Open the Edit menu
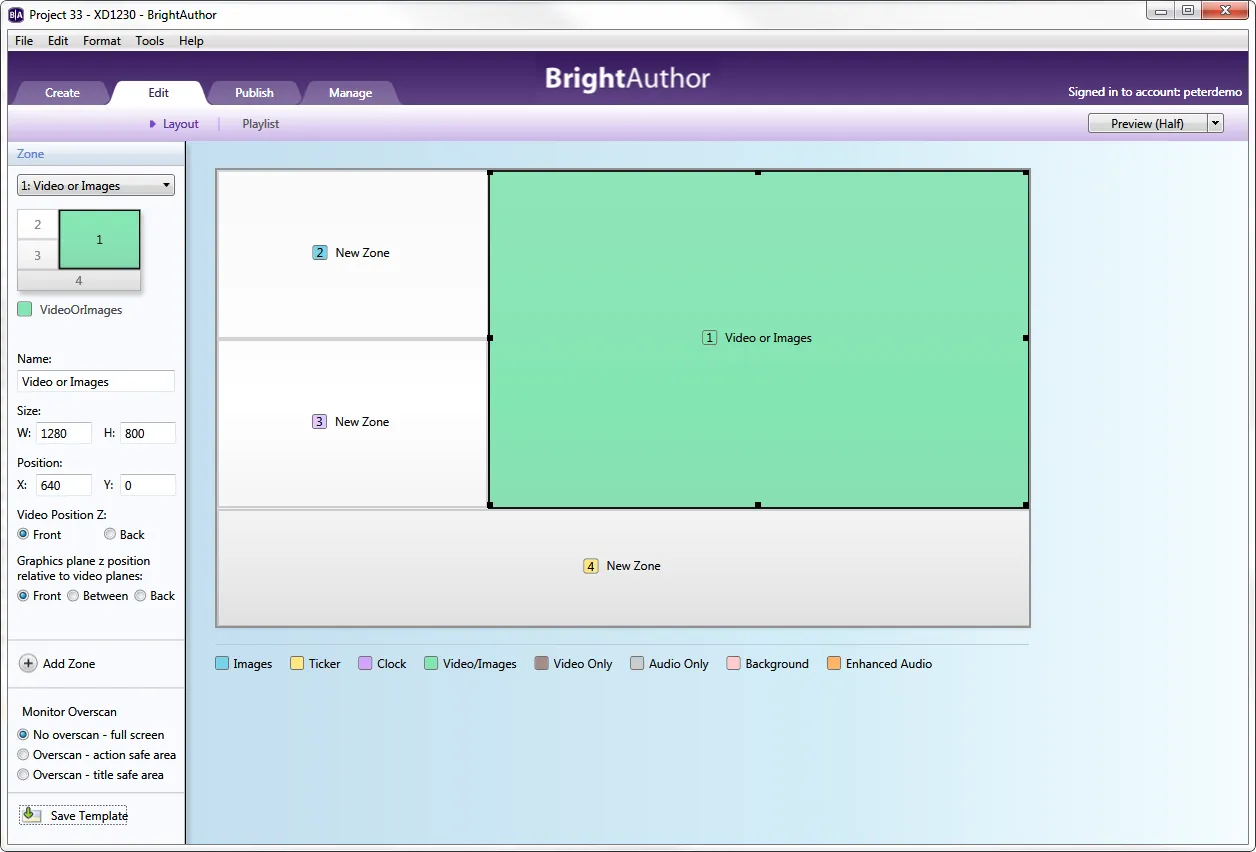This screenshot has height=852, width=1256. coord(58,41)
